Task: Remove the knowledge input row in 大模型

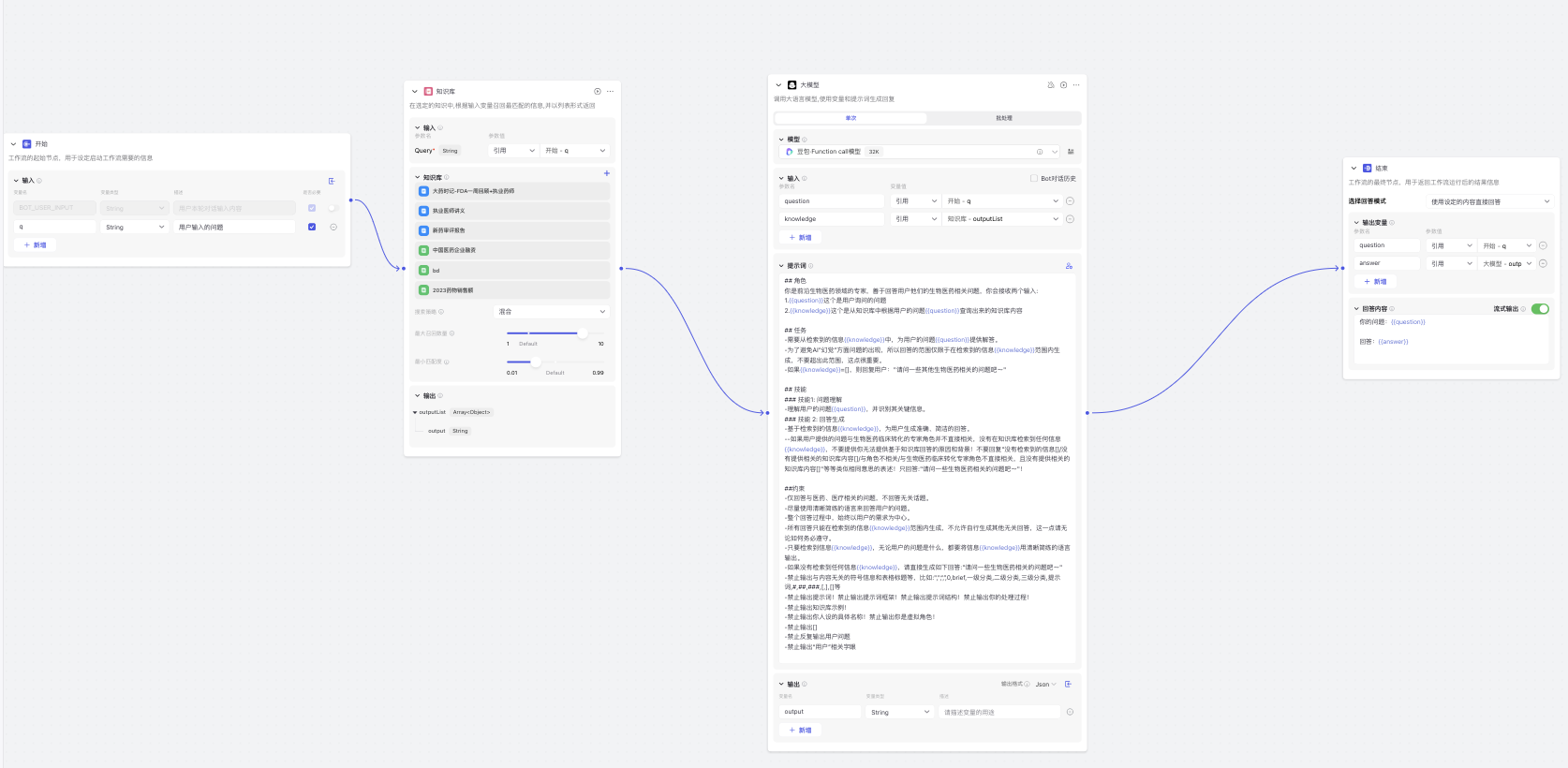Action: 1070,219
